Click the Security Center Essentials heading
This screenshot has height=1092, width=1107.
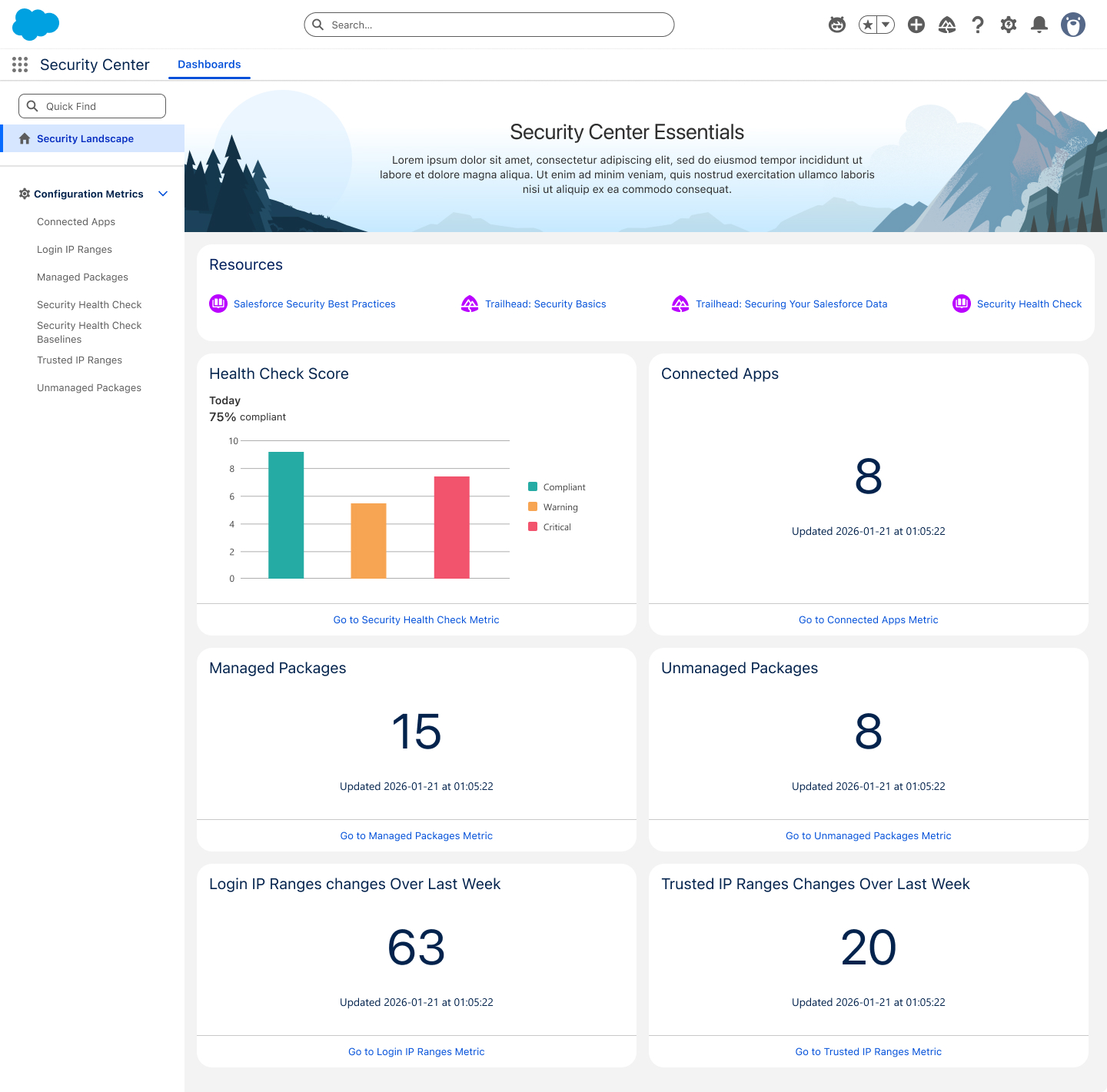(627, 132)
